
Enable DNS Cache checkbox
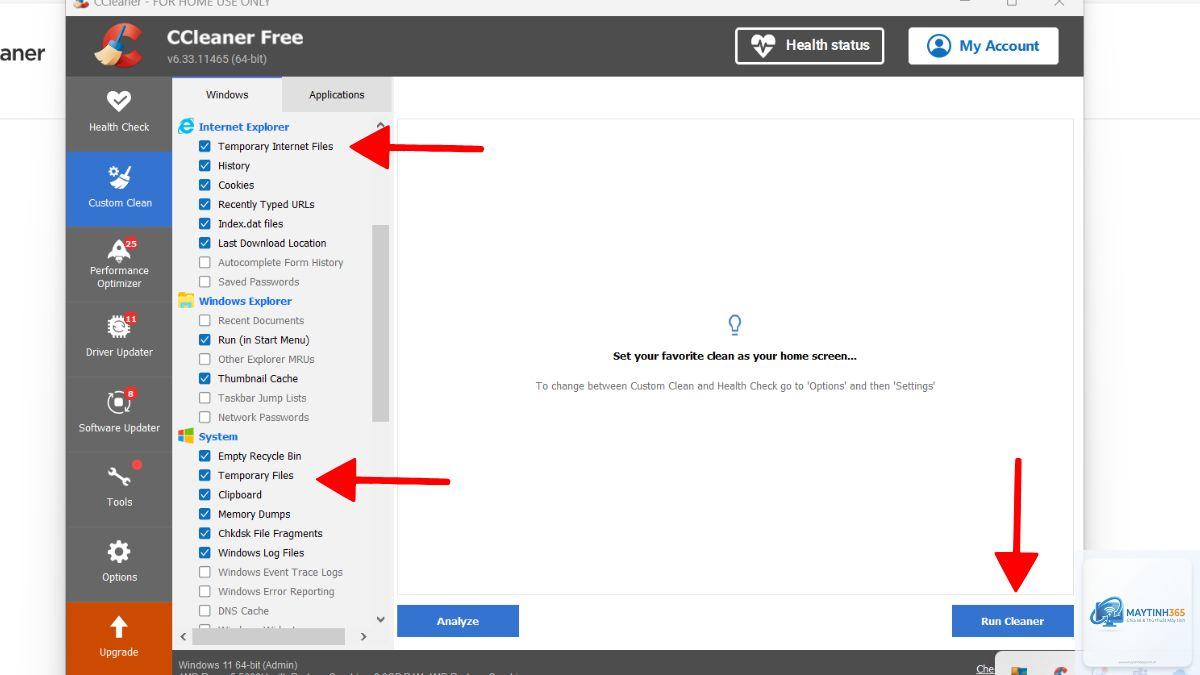point(205,611)
